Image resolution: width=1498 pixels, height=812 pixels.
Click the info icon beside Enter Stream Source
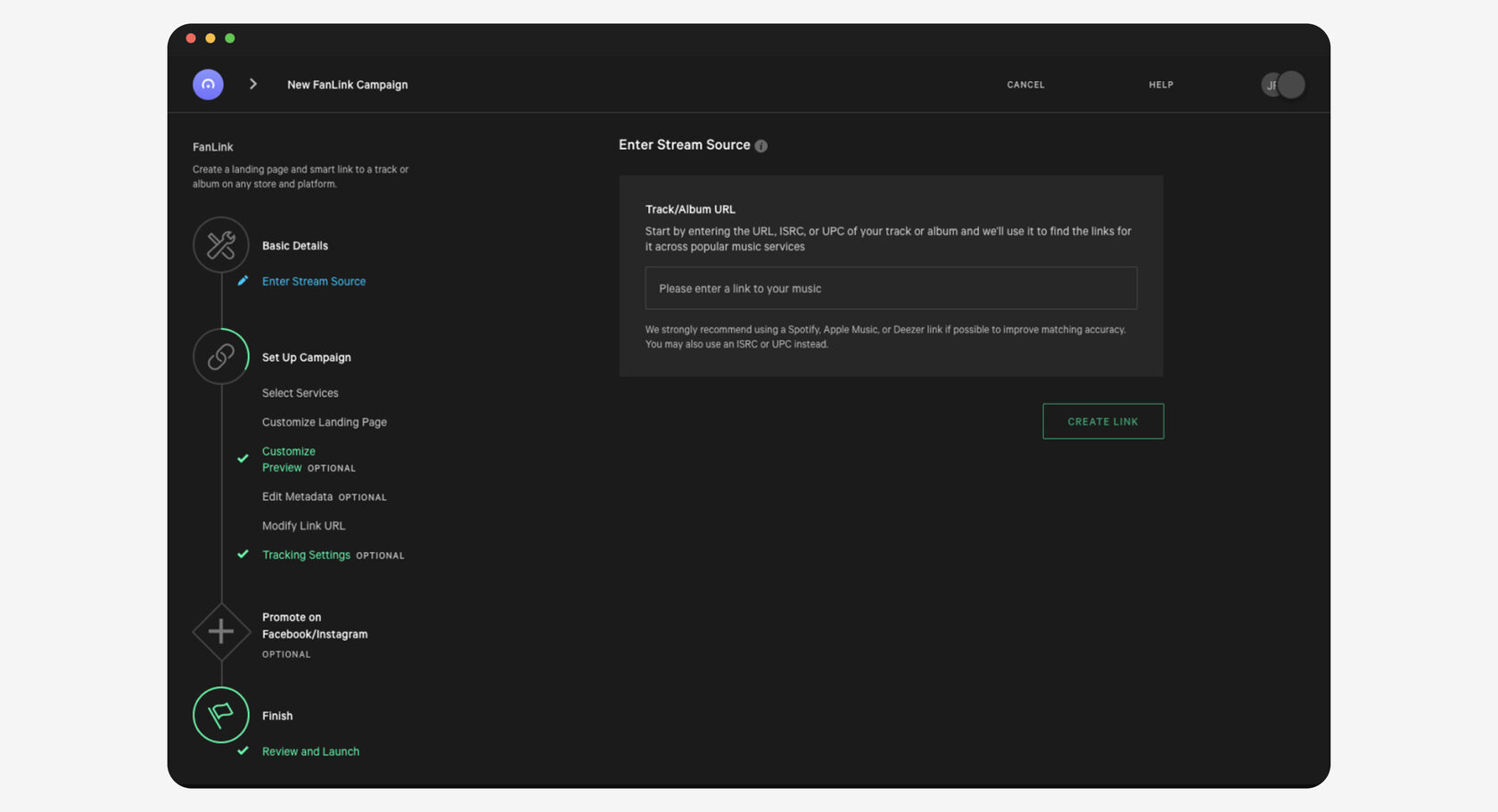click(761, 146)
